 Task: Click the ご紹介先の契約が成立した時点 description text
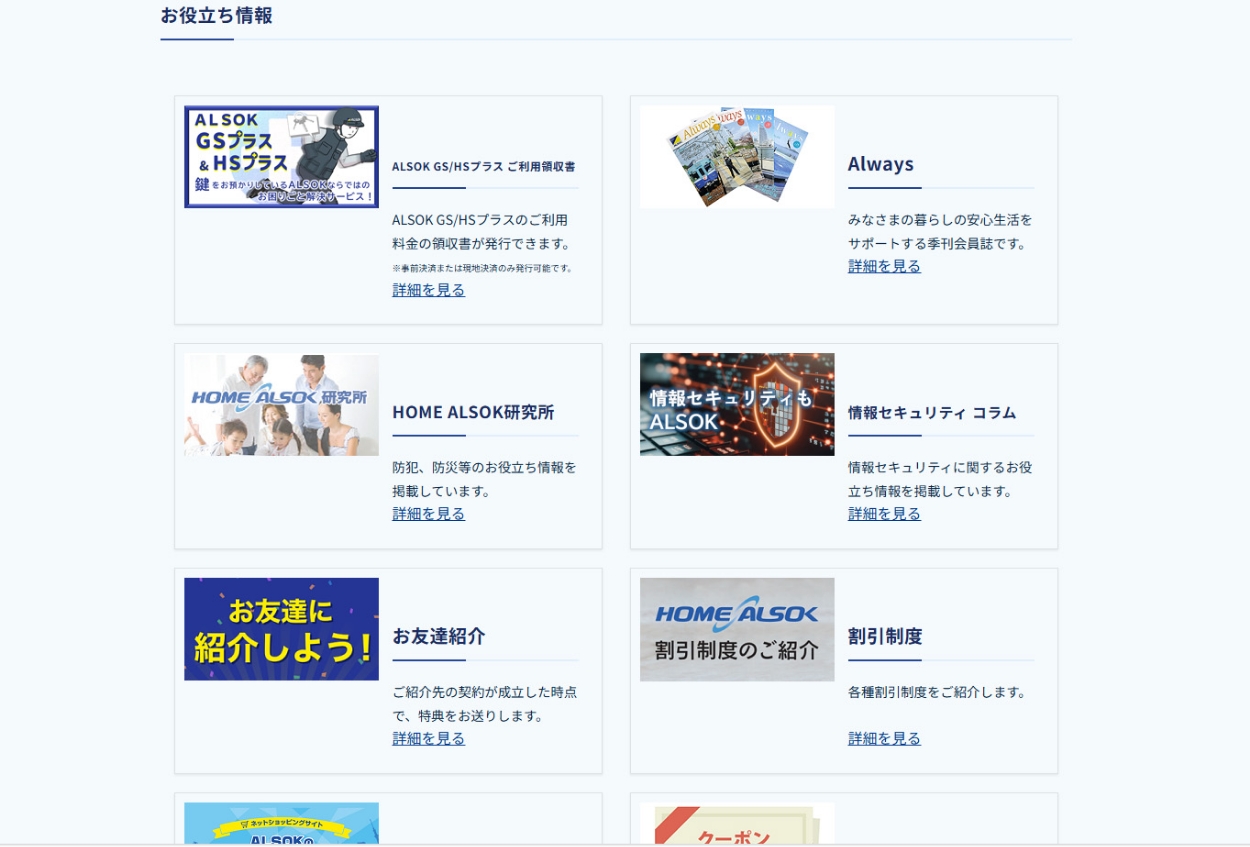click(x=485, y=704)
